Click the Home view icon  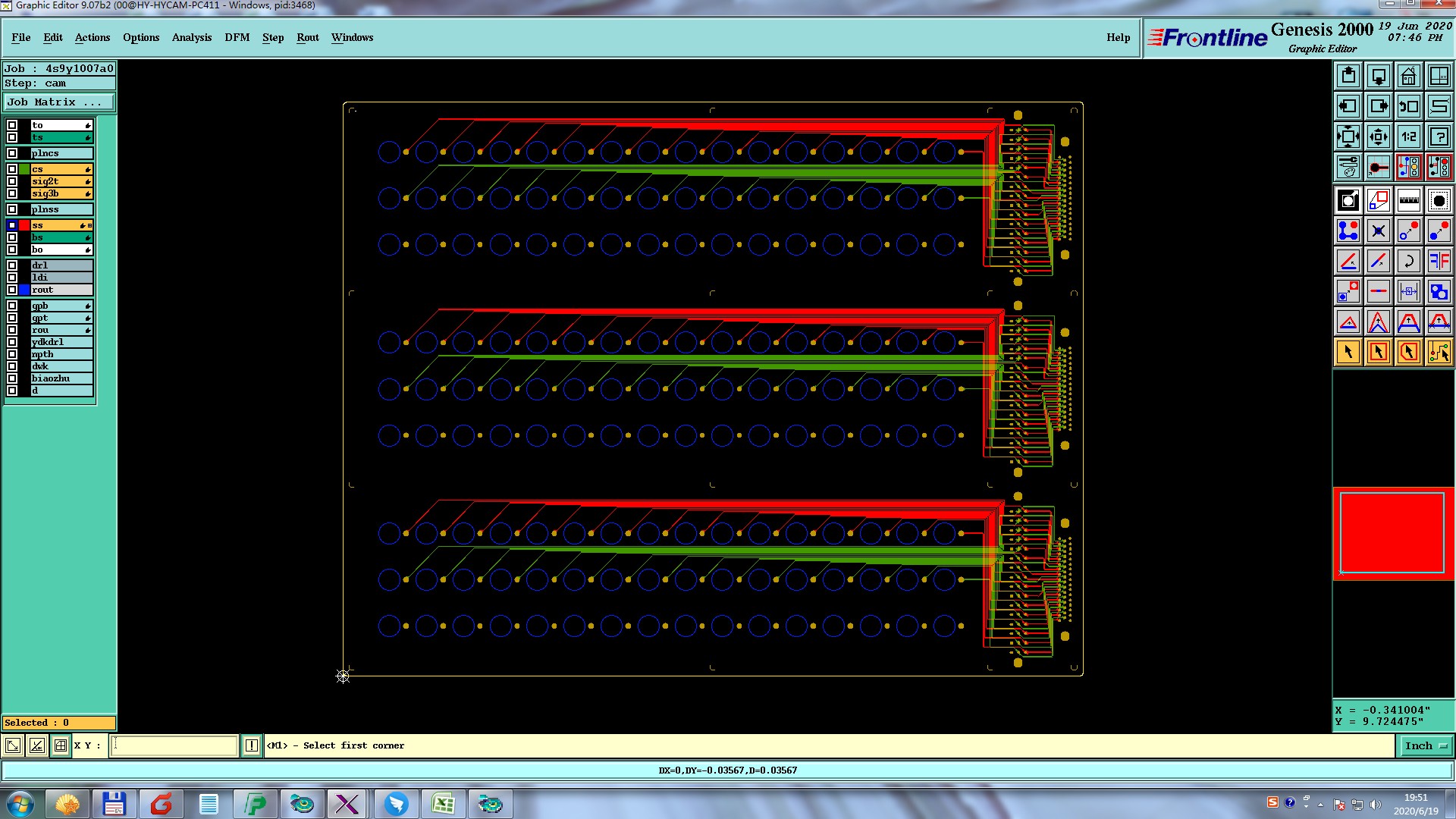click(1408, 76)
